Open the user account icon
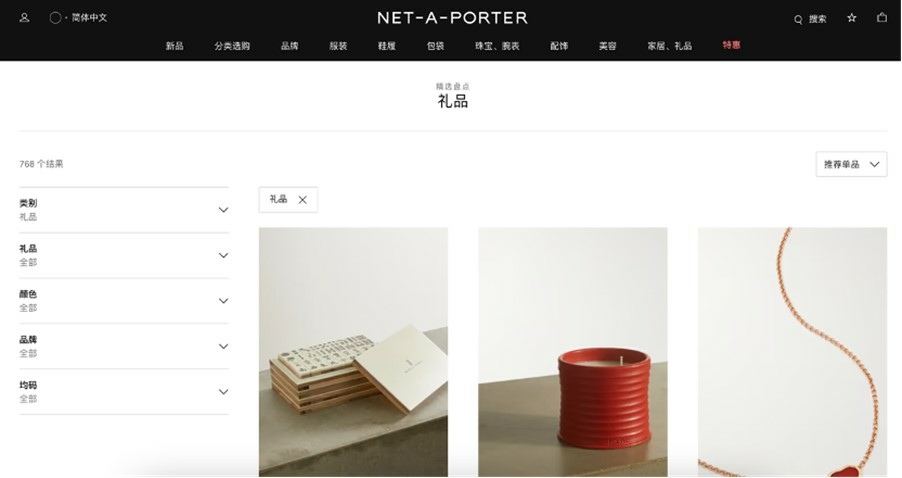The image size is (902, 478). 24,18
